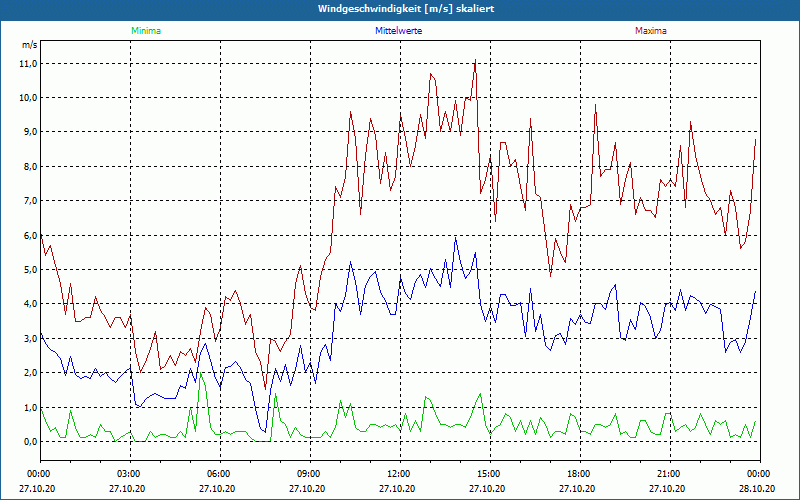Click the 09:00 time axis label

pyautogui.click(x=310, y=474)
